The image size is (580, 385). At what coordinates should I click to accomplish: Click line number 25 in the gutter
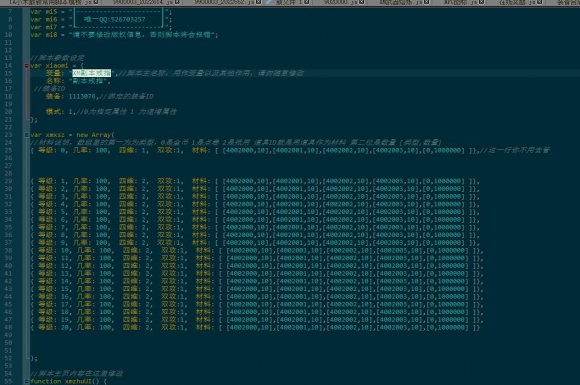click(8, 150)
